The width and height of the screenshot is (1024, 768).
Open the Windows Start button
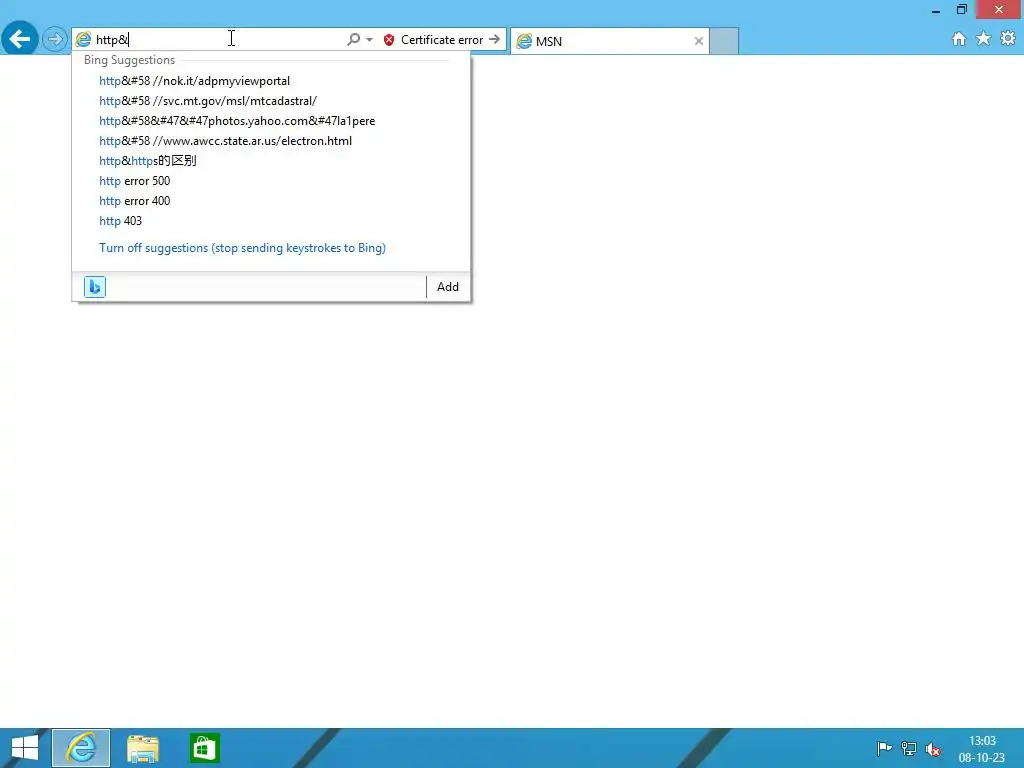pos(25,748)
